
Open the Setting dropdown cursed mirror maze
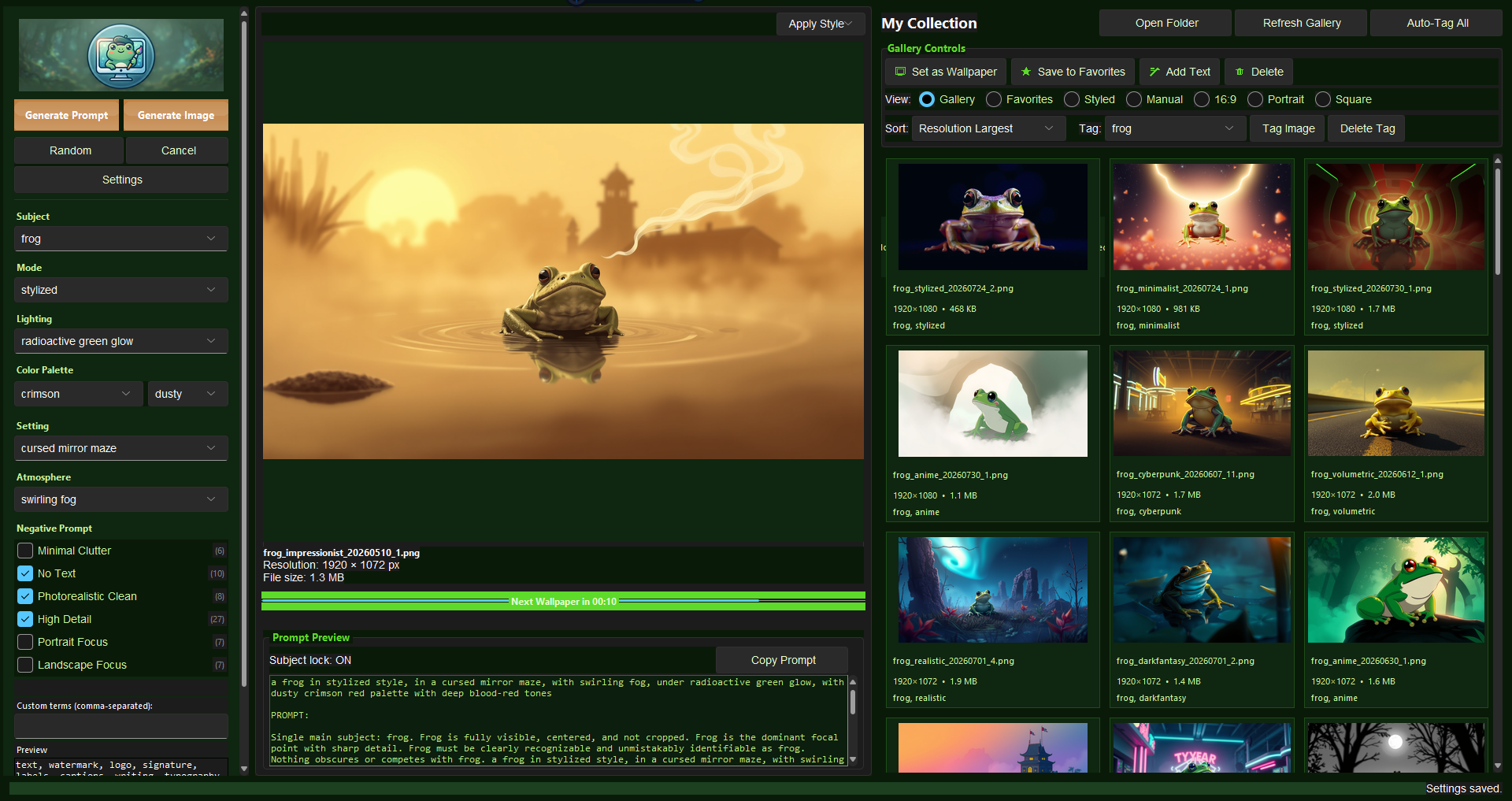120,448
